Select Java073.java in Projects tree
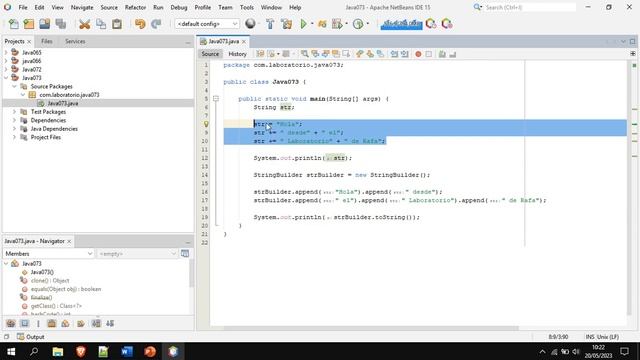Viewport: 640px width, 360px height. pyautogui.click(x=62, y=103)
